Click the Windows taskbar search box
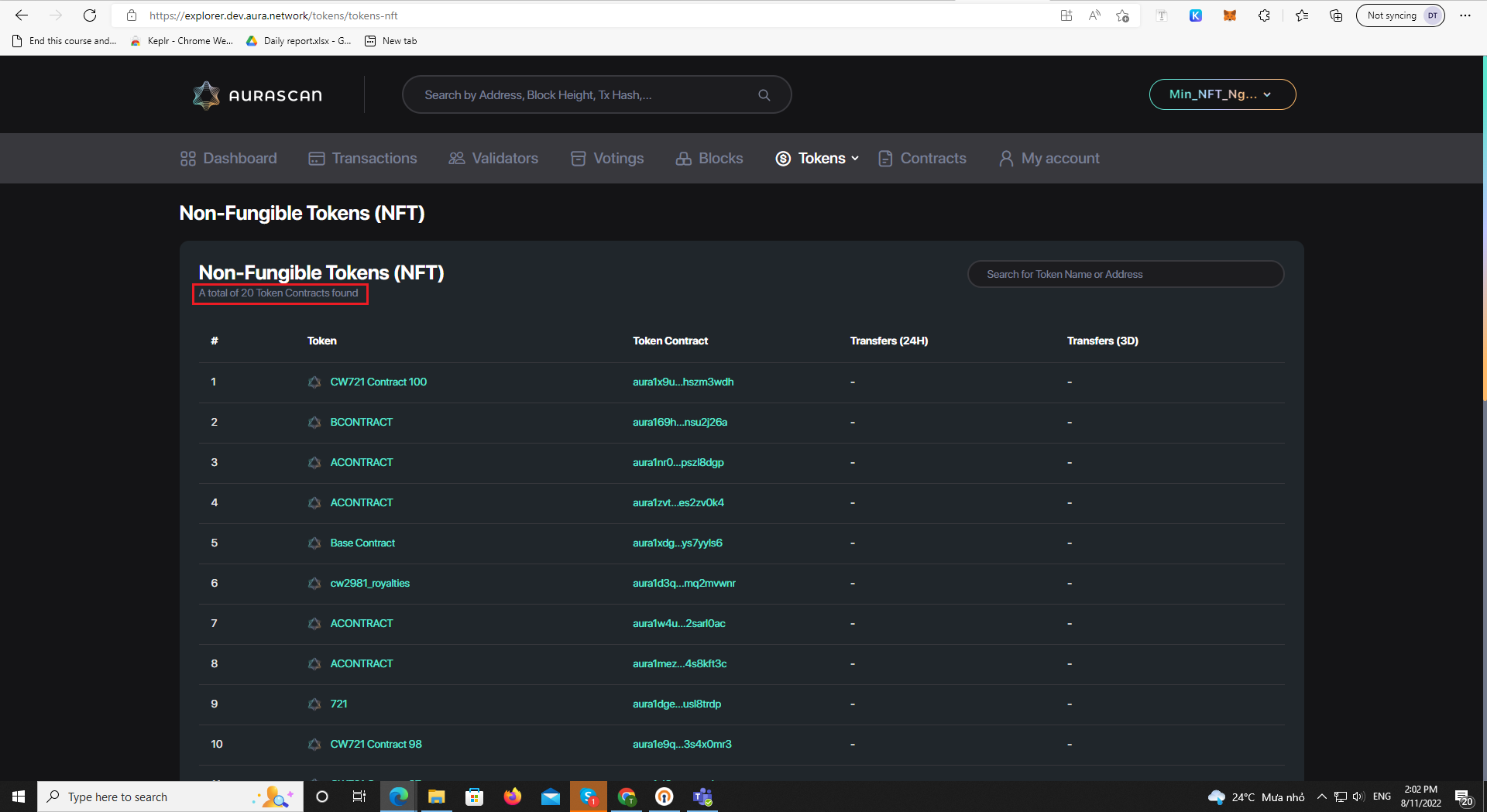Image resolution: width=1487 pixels, height=812 pixels. pyautogui.click(x=170, y=797)
